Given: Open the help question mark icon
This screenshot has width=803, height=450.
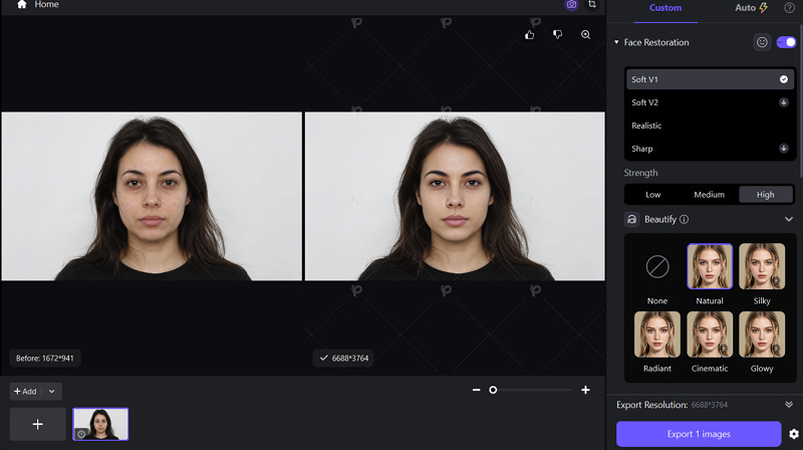Looking at the screenshot, I should click(789, 8).
